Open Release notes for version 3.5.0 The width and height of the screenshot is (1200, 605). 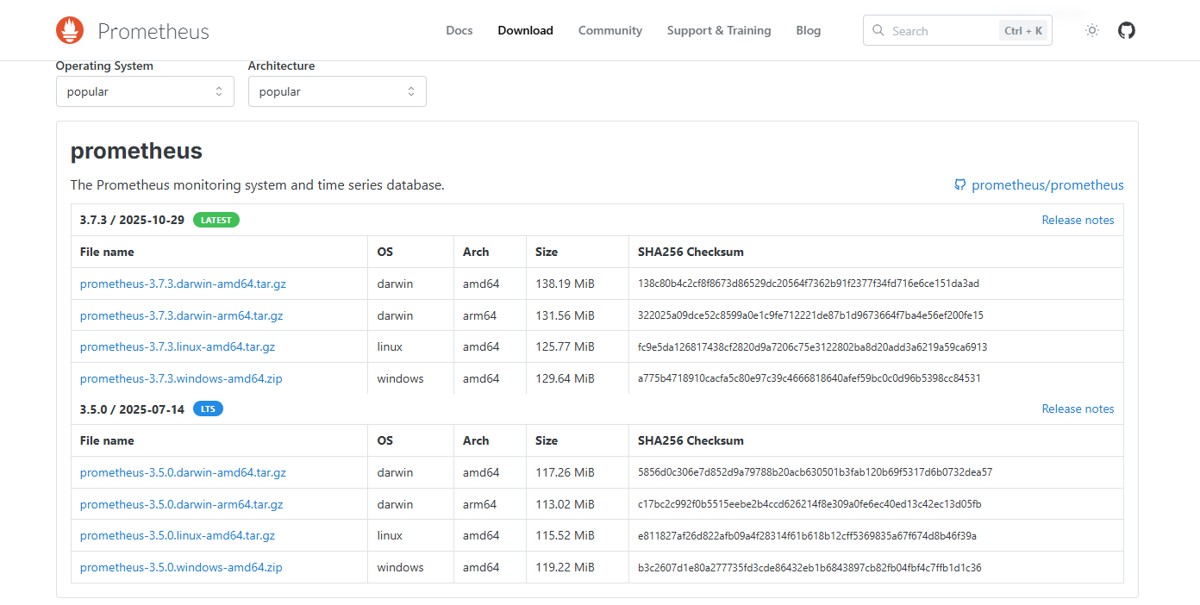coord(1077,409)
